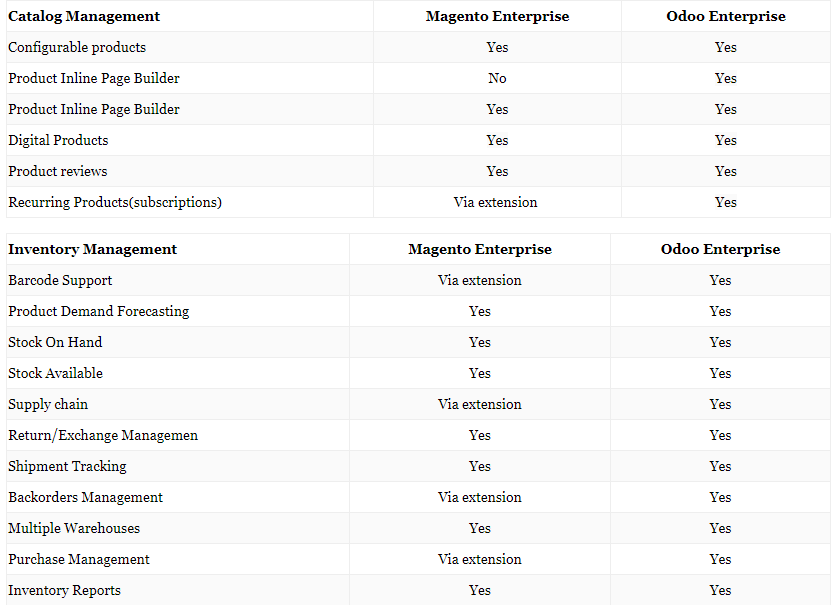This screenshot has width=837, height=605.
Task: Click the Recurring Products(subscriptions) label
Action: click(115, 202)
